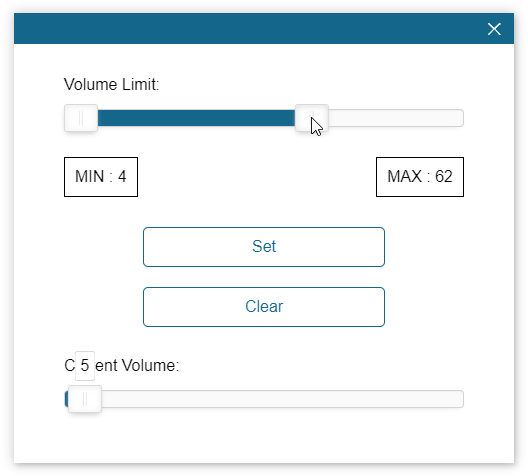Click the Clear button
This screenshot has height=476, width=528.
click(x=264, y=307)
